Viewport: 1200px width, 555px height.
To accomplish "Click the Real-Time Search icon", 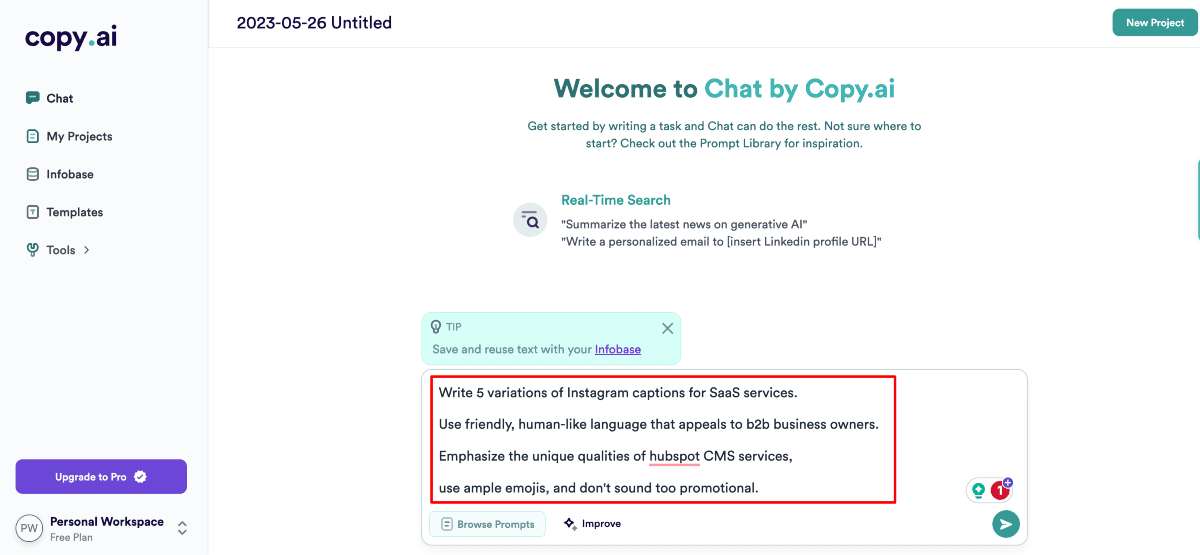I will coord(530,220).
